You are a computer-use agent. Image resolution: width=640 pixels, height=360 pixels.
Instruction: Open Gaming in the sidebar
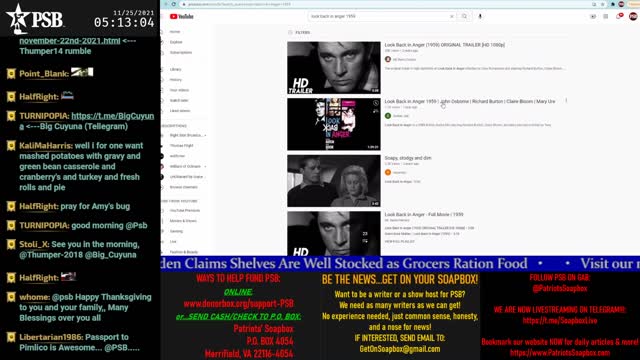tap(176, 231)
